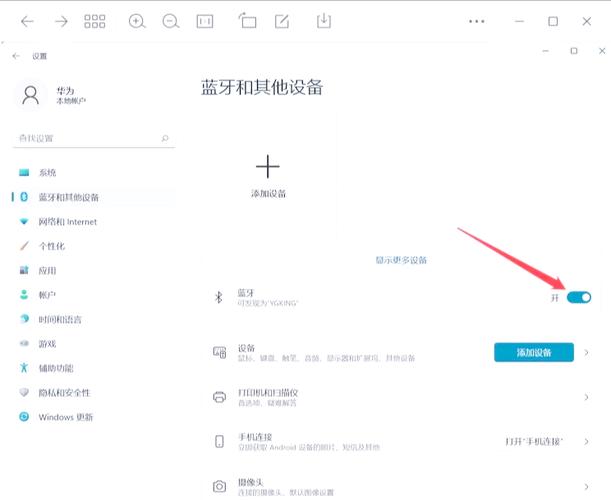Open 辅助功能 settings category
The image size is (611, 500).
tap(94, 368)
